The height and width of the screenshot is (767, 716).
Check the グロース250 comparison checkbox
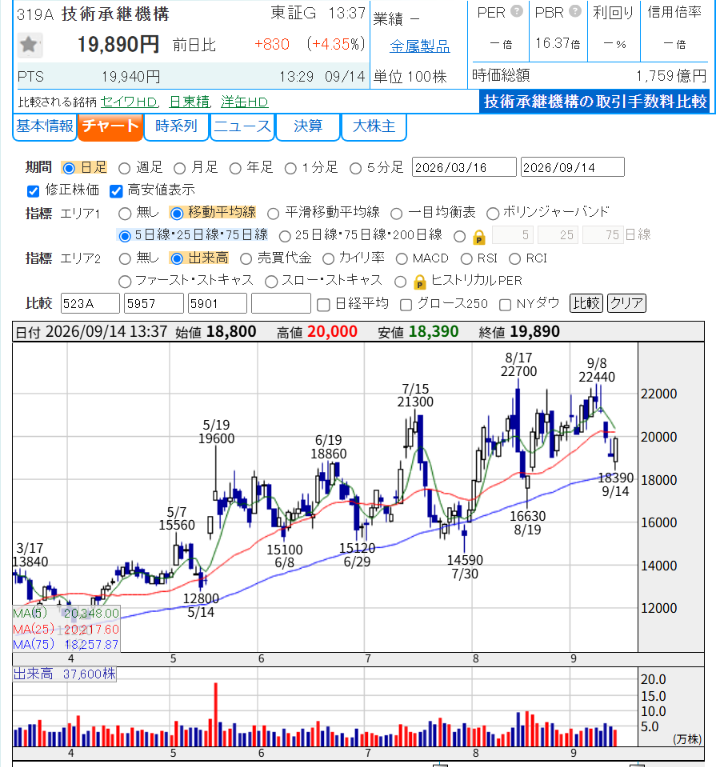pyautogui.click(x=406, y=305)
